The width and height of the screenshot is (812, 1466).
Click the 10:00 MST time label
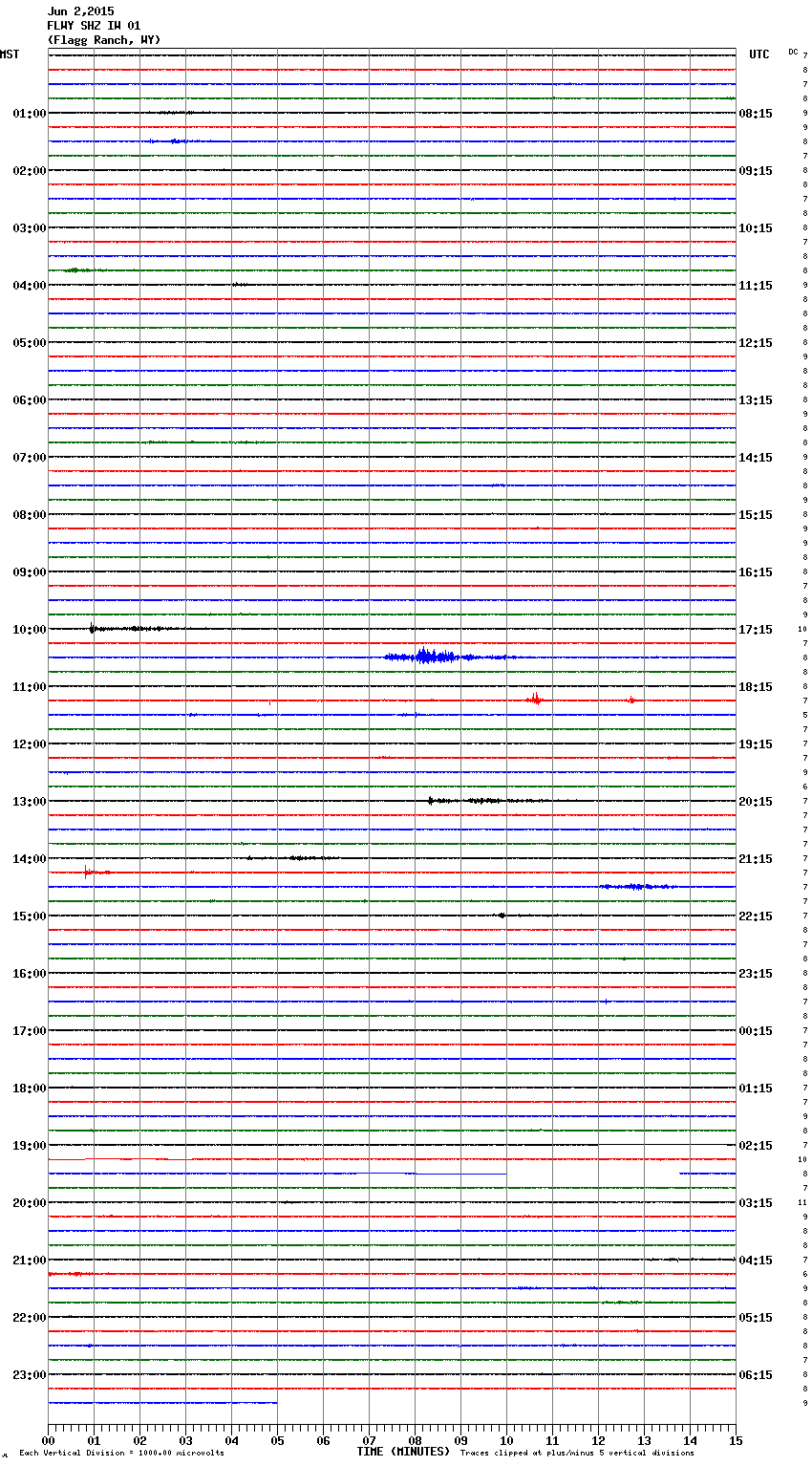pyautogui.click(x=29, y=630)
